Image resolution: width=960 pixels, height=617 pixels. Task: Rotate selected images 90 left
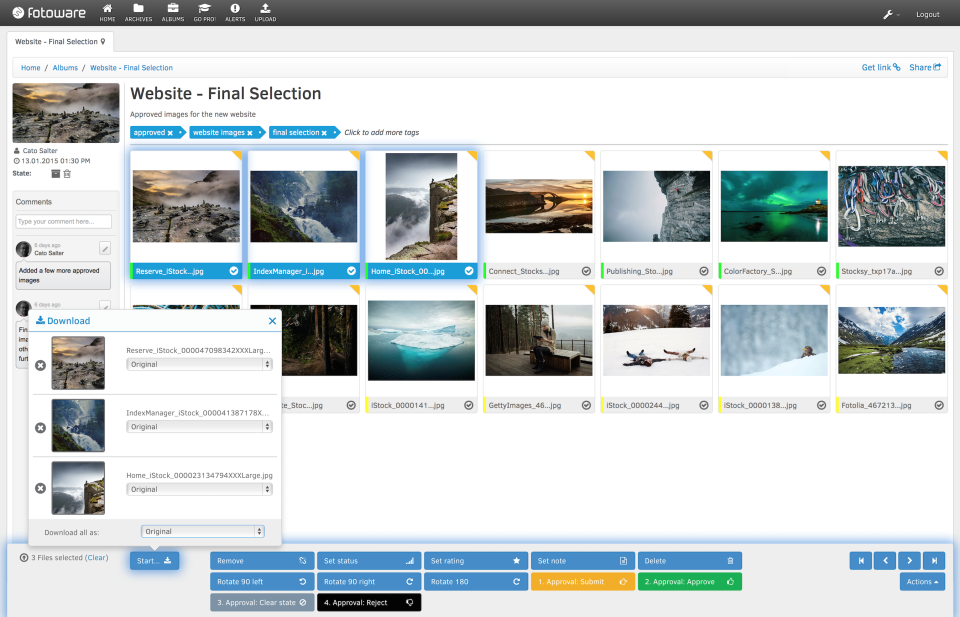pyautogui.click(x=261, y=581)
